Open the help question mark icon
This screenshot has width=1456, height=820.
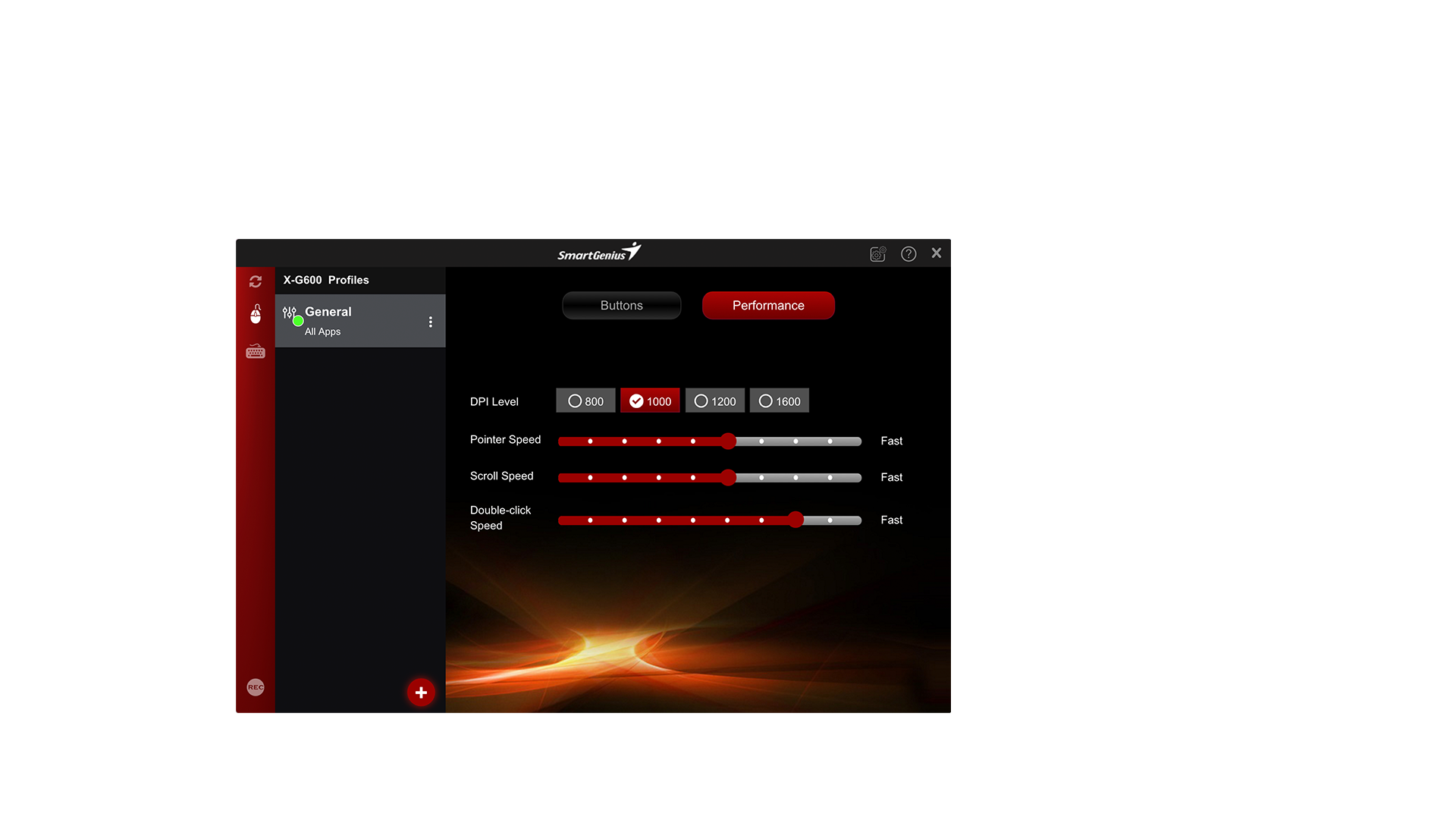pos(908,254)
